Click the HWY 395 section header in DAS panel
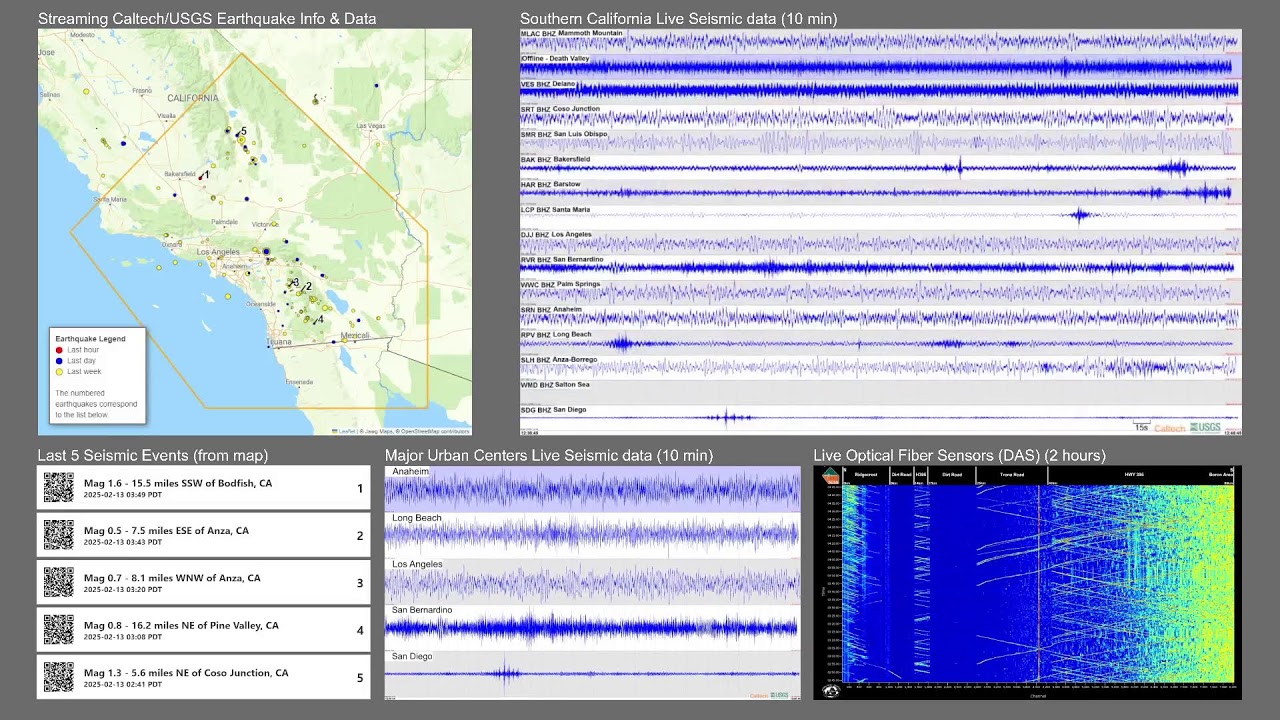This screenshot has height=720, width=1280. coord(1135,475)
